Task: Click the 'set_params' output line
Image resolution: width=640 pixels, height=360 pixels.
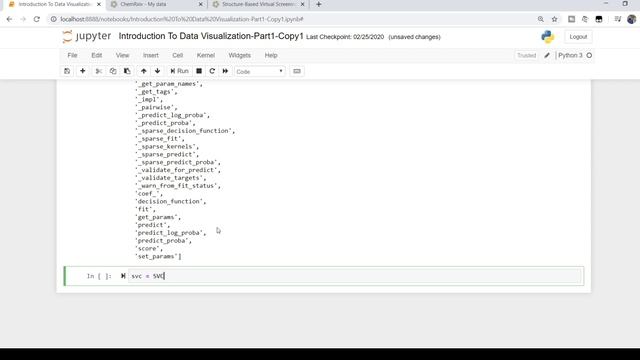Action: coord(158,256)
